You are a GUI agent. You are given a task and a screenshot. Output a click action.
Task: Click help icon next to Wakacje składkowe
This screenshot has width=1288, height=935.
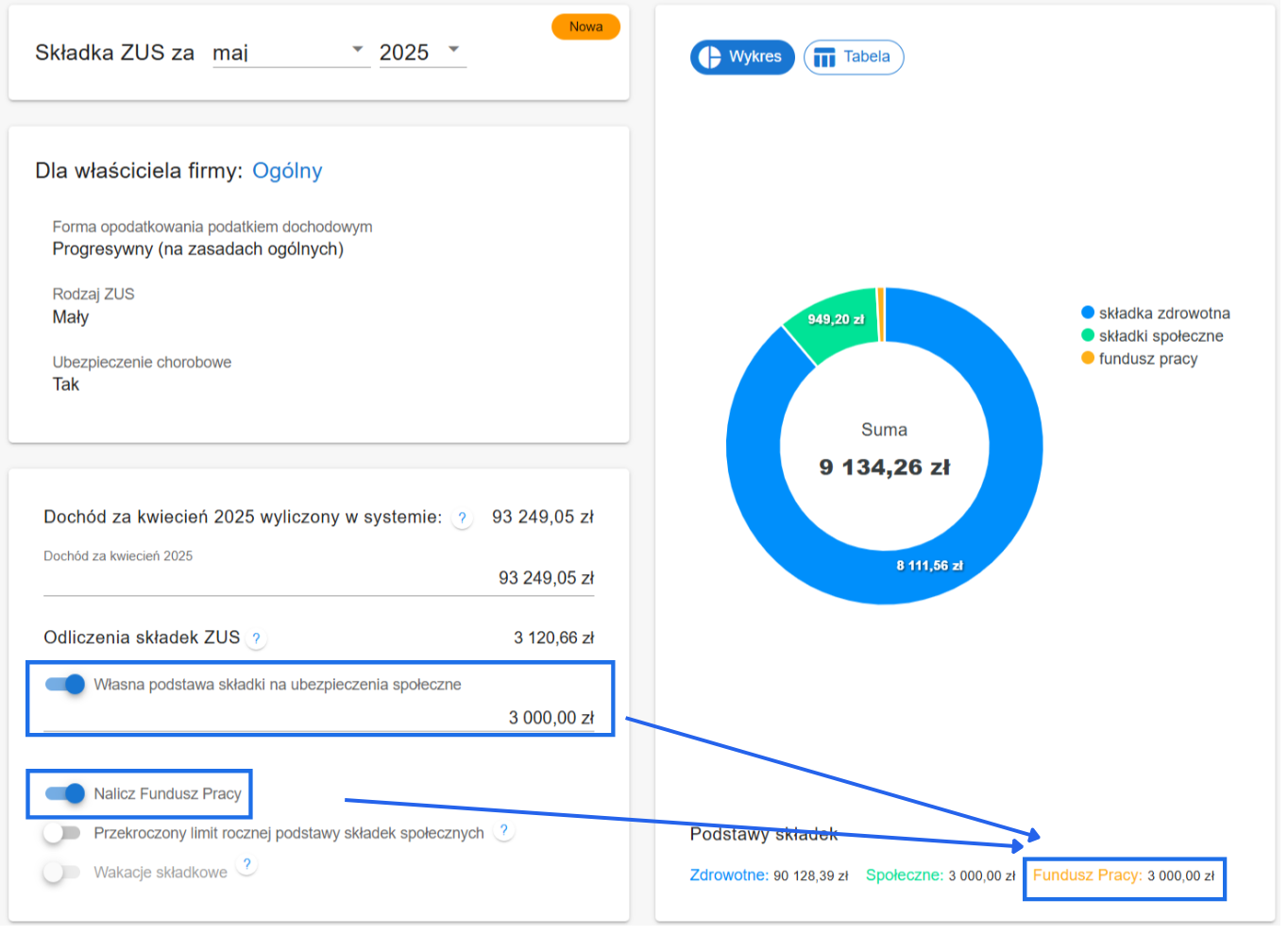click(x=246, y=864)
